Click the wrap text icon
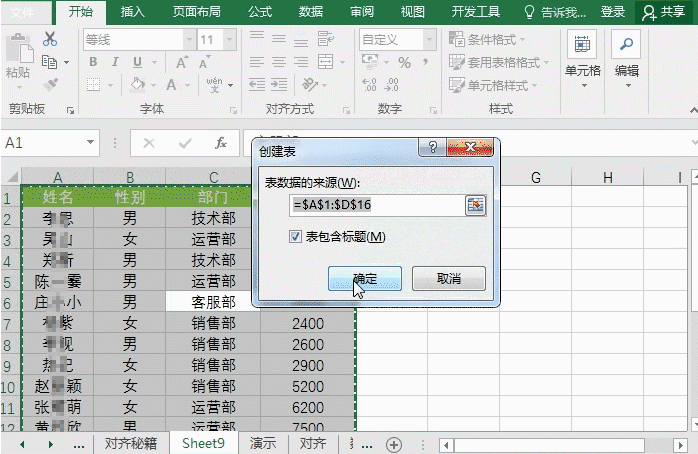Viewport: 698px width, 454px height. [x=325, y=39]
